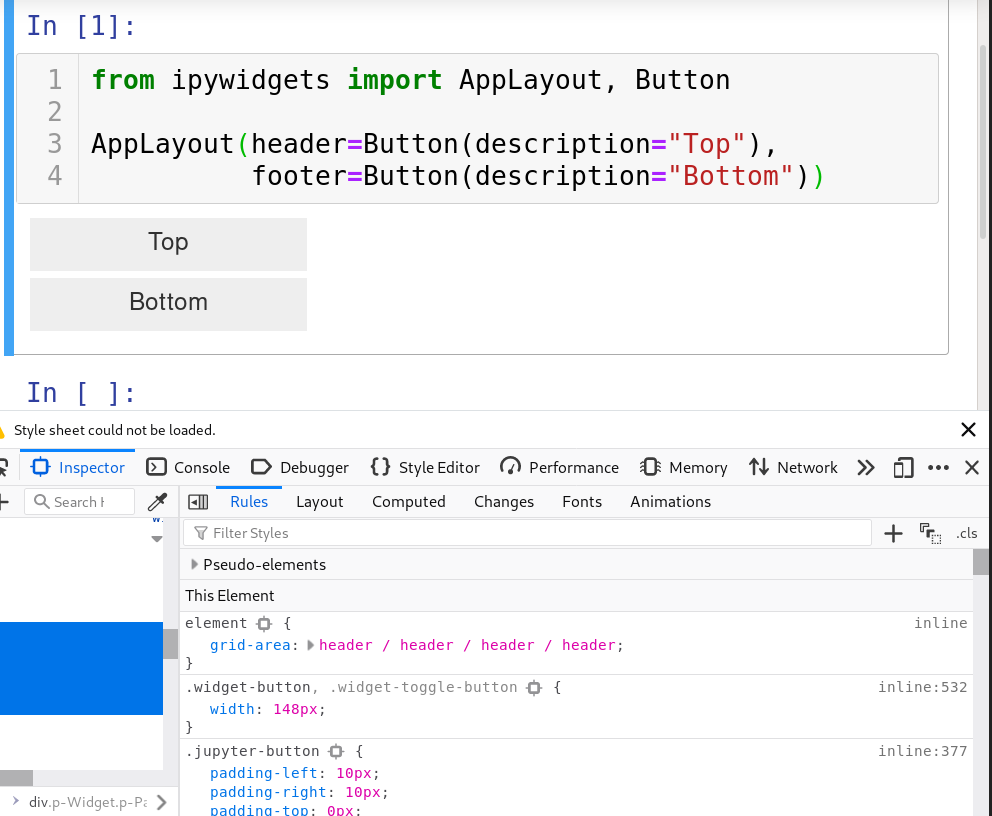Select the Animations sidebar tab
Screen dimensions: 992x816
(671, 502)
